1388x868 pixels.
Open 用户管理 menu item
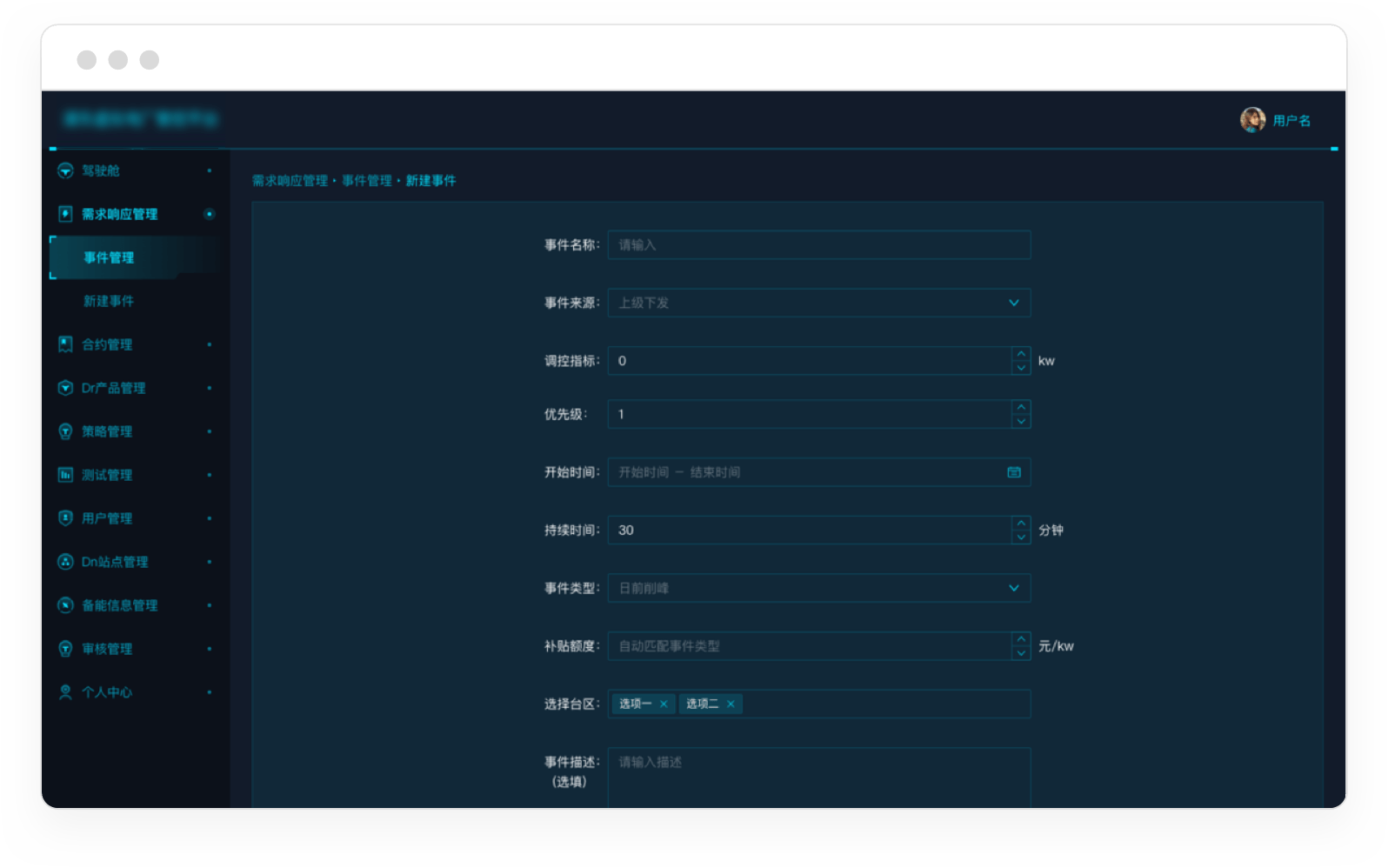click(135, 518)
